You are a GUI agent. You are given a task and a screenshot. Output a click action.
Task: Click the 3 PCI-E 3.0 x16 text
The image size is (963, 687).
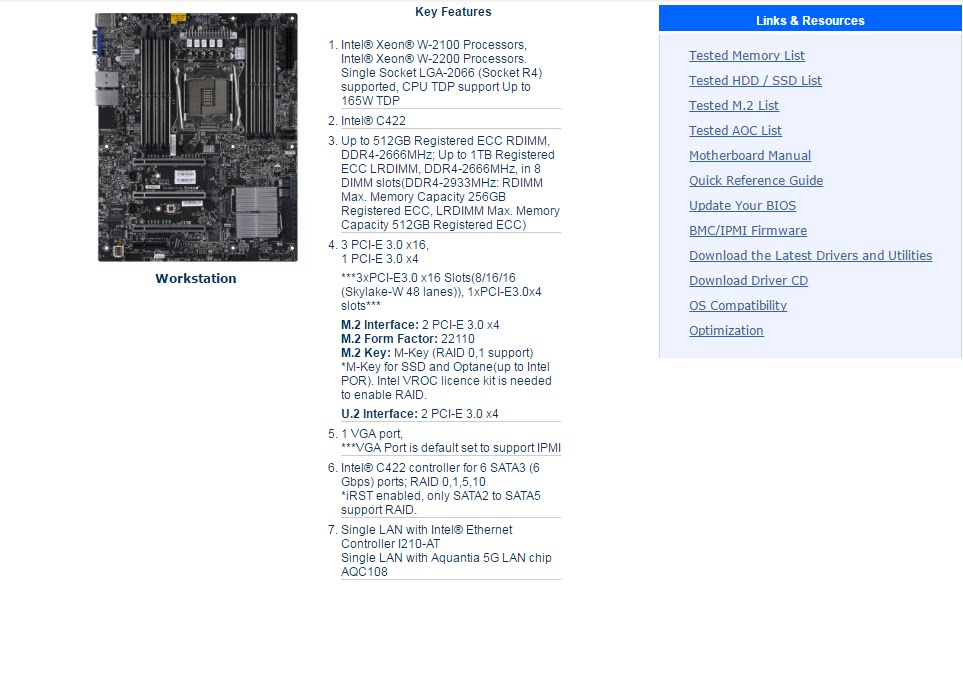coord(385,245)
